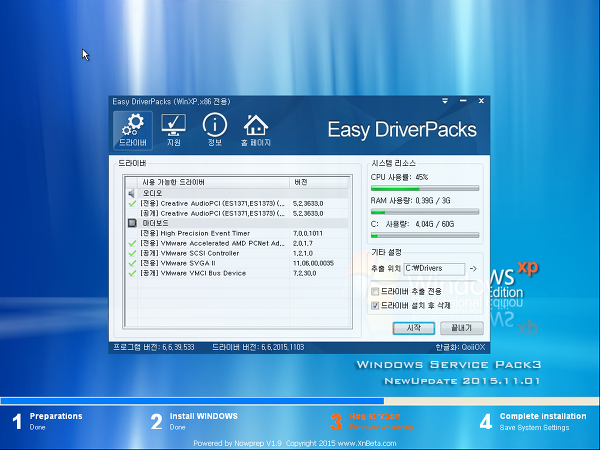Image resolution: width=600 pixels, height=450 pixels.
Task: Click the 오디오 category row label
Action: pos(152,193)
